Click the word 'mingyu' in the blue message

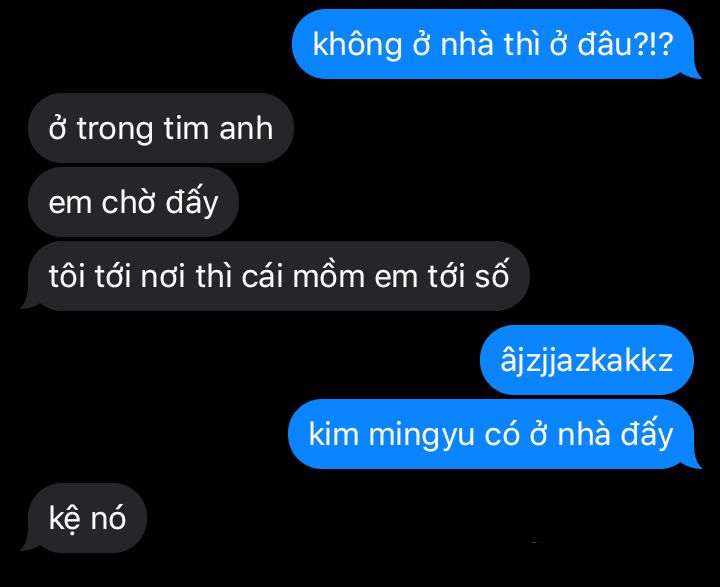pos(422,435)
